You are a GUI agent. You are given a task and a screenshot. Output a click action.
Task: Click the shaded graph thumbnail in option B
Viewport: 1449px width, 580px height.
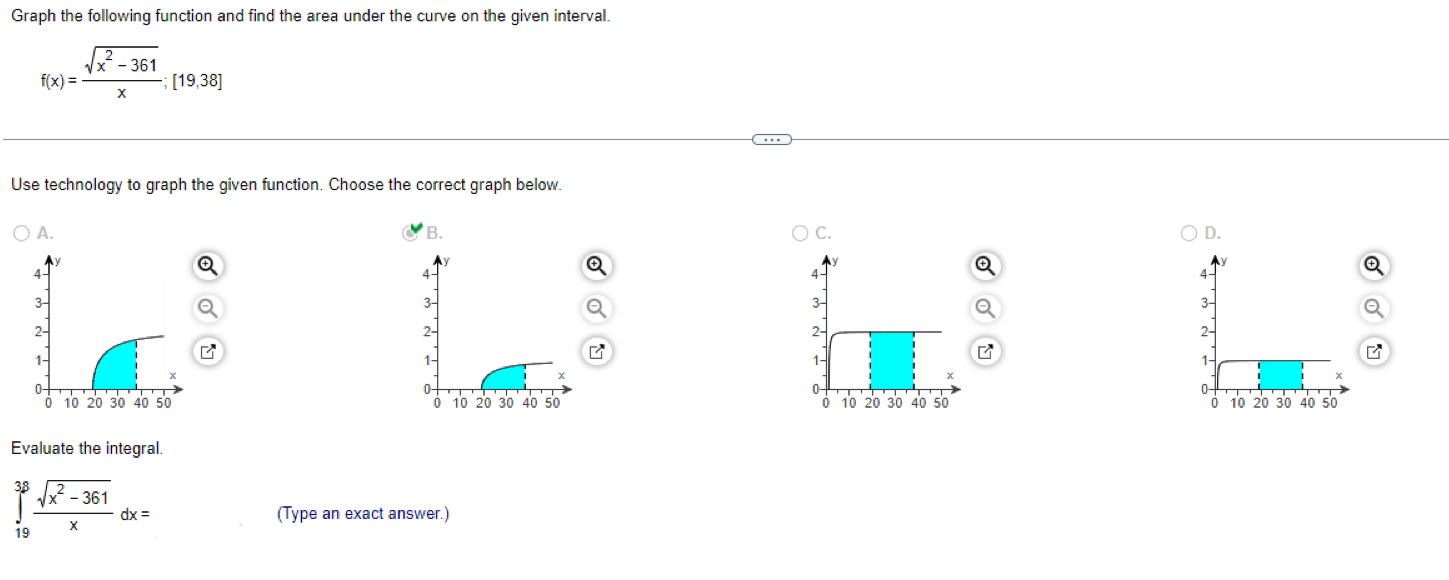[x=502, y=370]
